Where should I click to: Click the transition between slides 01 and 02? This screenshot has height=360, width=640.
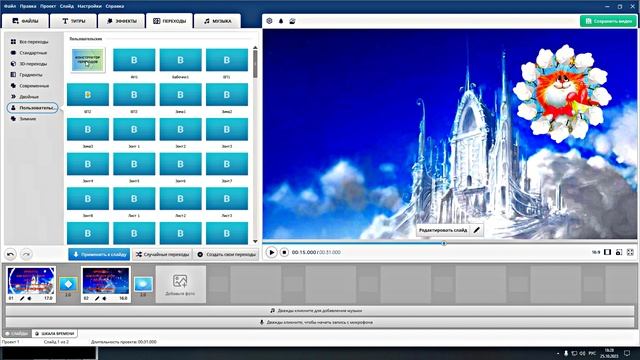coord(68,283)
